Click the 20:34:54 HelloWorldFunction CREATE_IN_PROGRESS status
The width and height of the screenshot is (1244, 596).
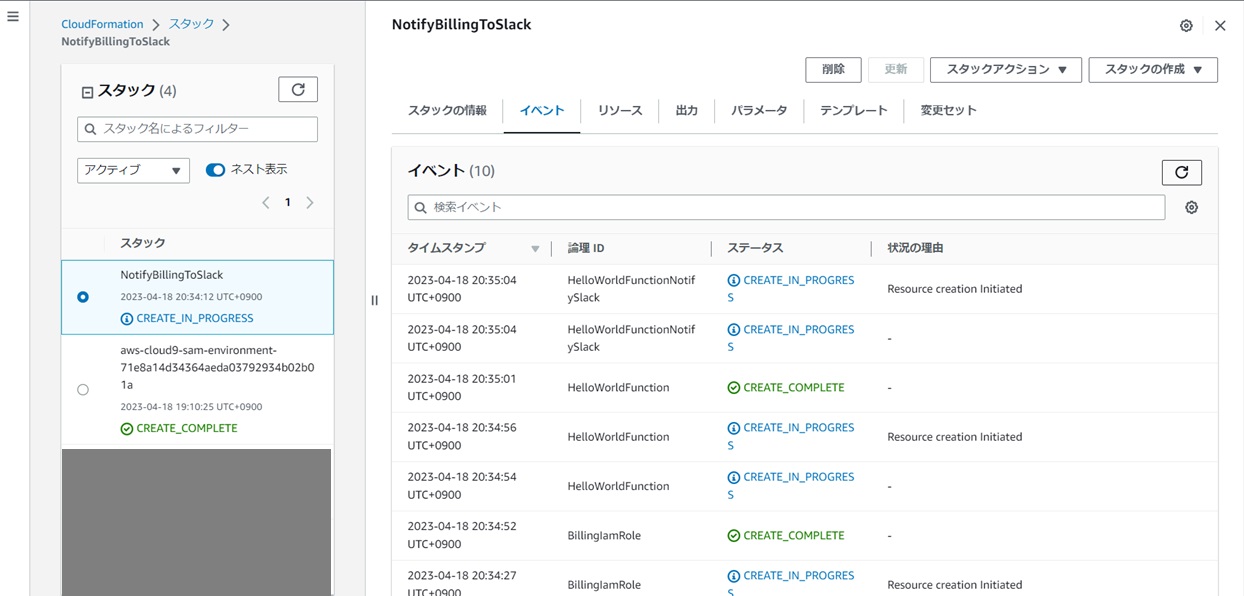tap(791, 486)
